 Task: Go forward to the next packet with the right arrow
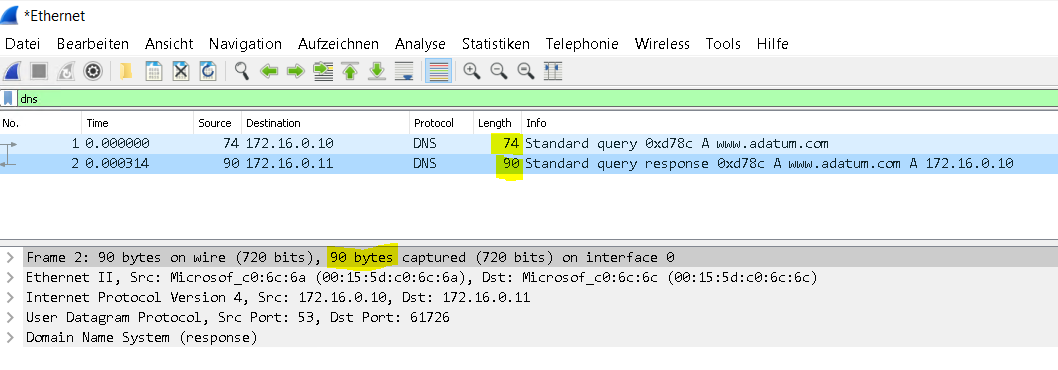(296, 71)
